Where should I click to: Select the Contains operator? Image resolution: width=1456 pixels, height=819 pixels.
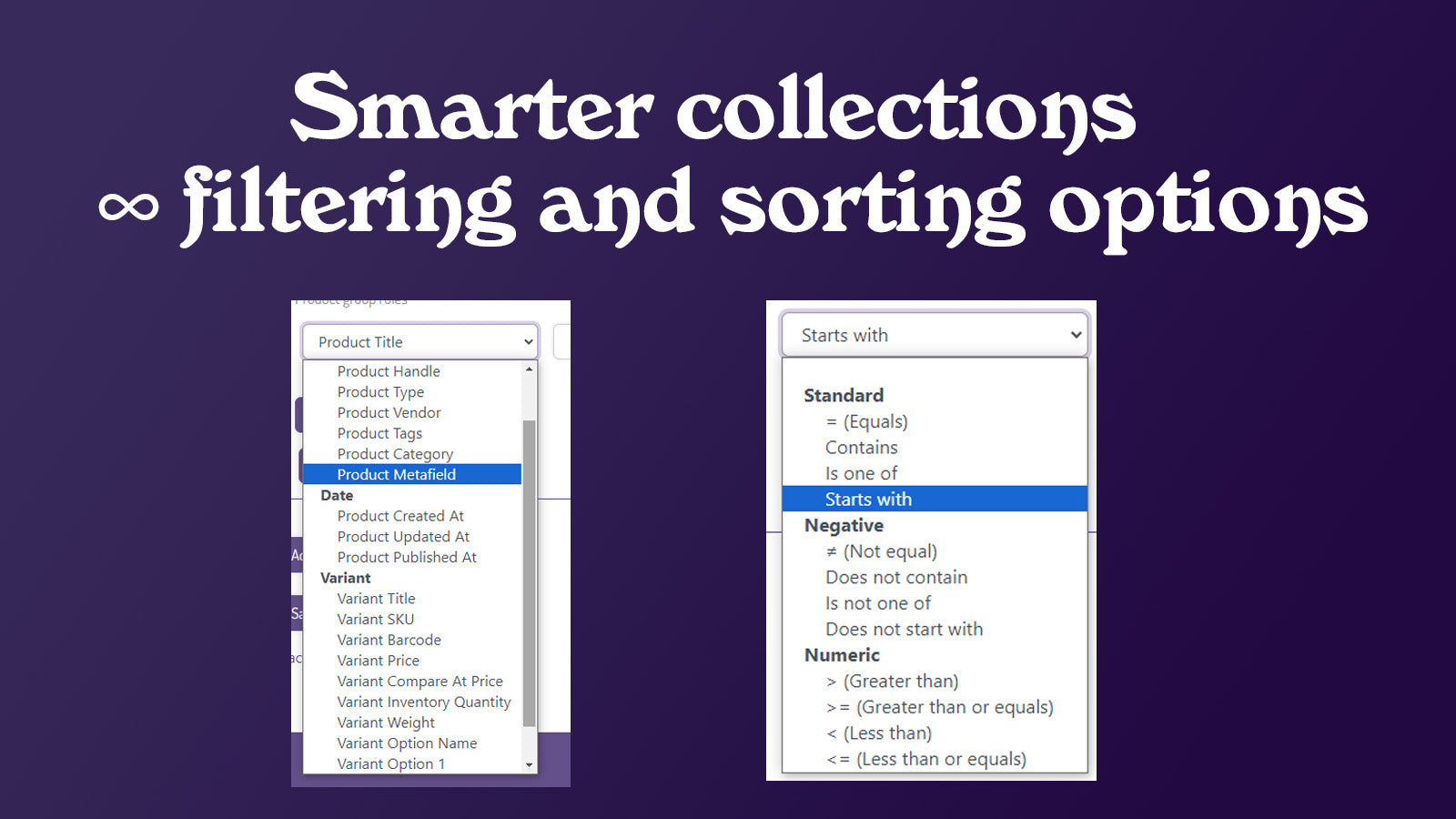pyautogui.click(x=861, y=447)
